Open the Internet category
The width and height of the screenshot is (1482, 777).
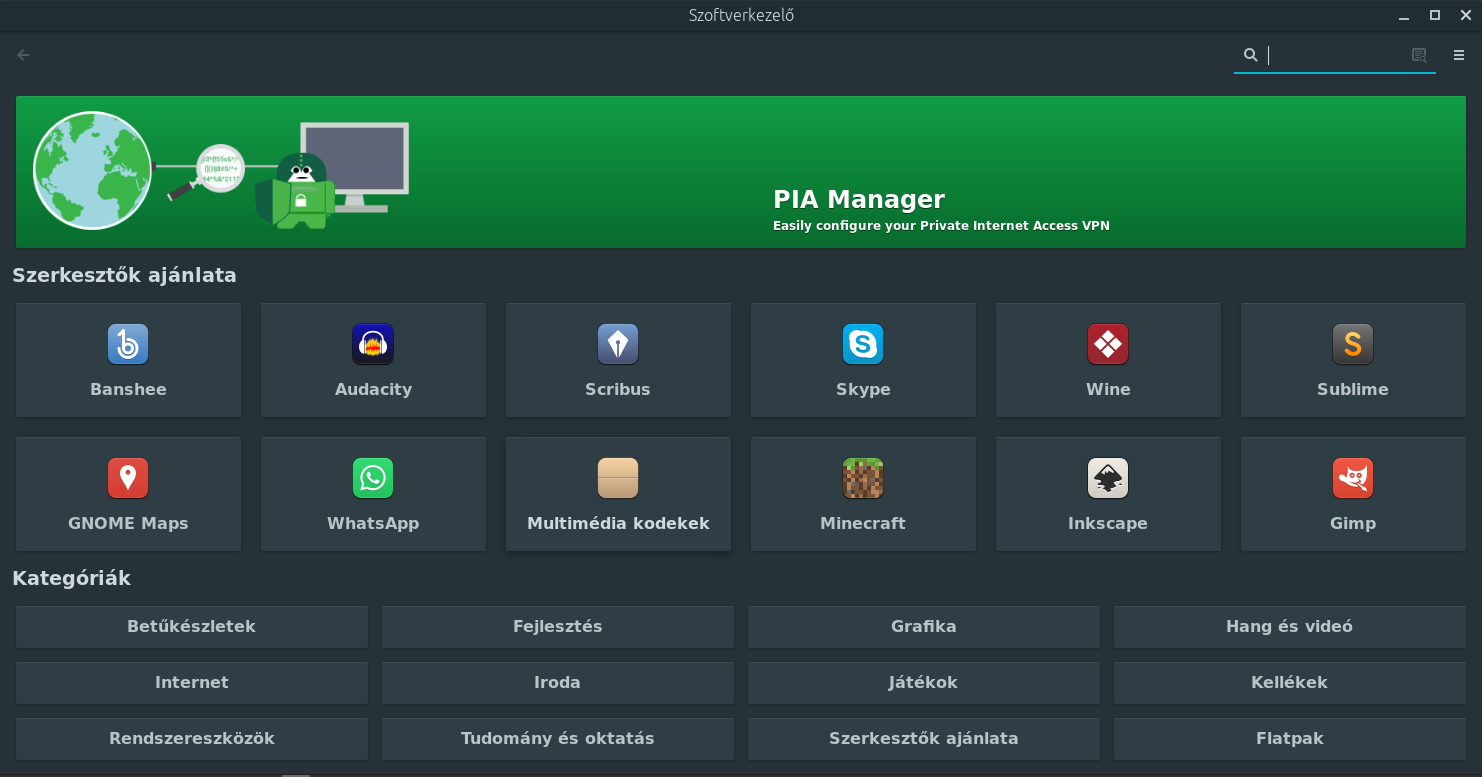[x=192, y=682]
